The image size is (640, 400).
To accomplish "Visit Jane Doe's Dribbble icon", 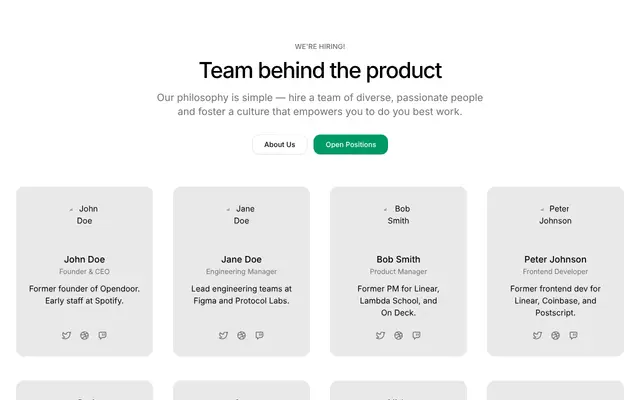I will pos(242,336).
